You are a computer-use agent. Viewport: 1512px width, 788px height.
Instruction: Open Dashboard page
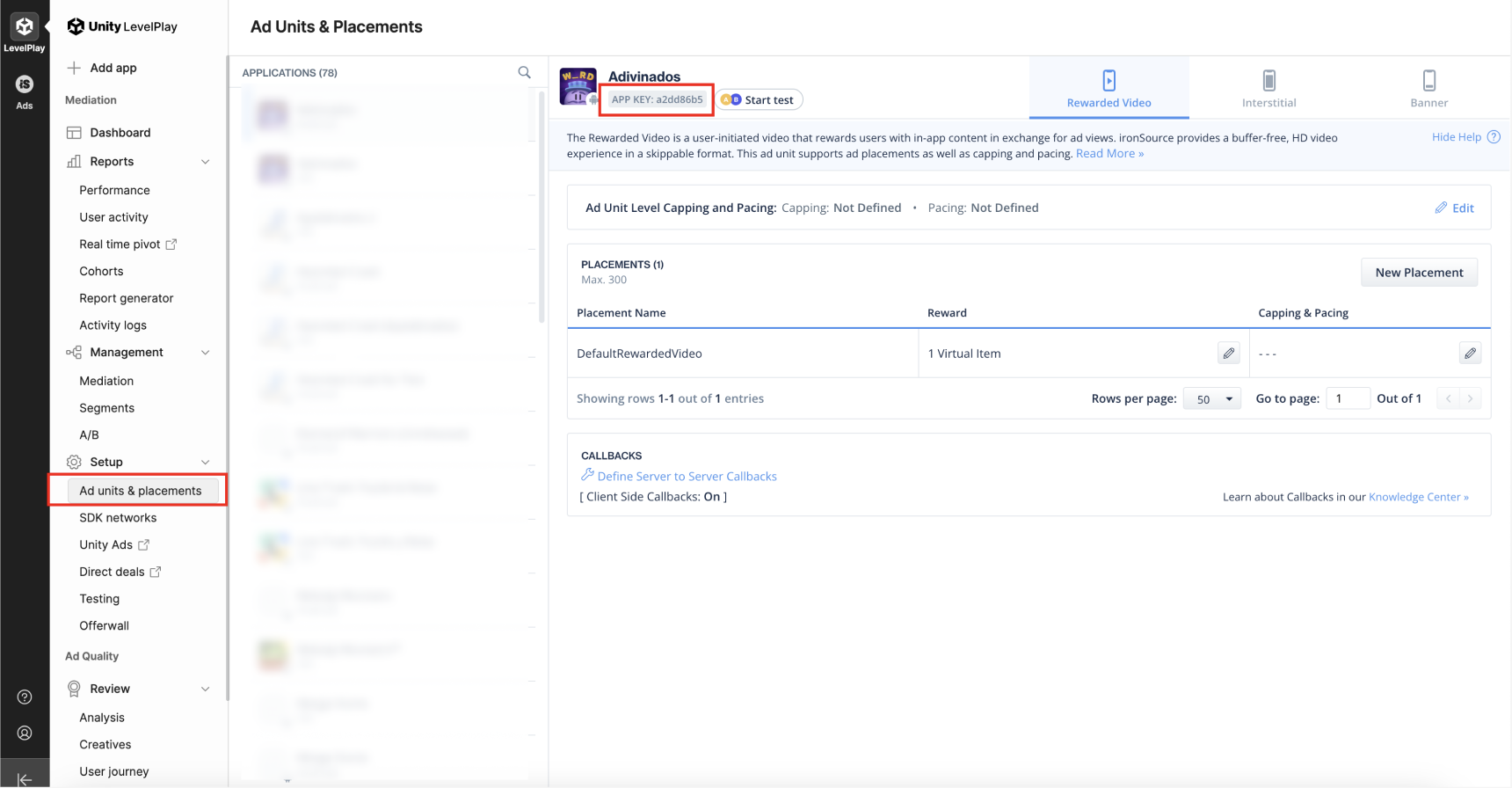coord(120,133)
